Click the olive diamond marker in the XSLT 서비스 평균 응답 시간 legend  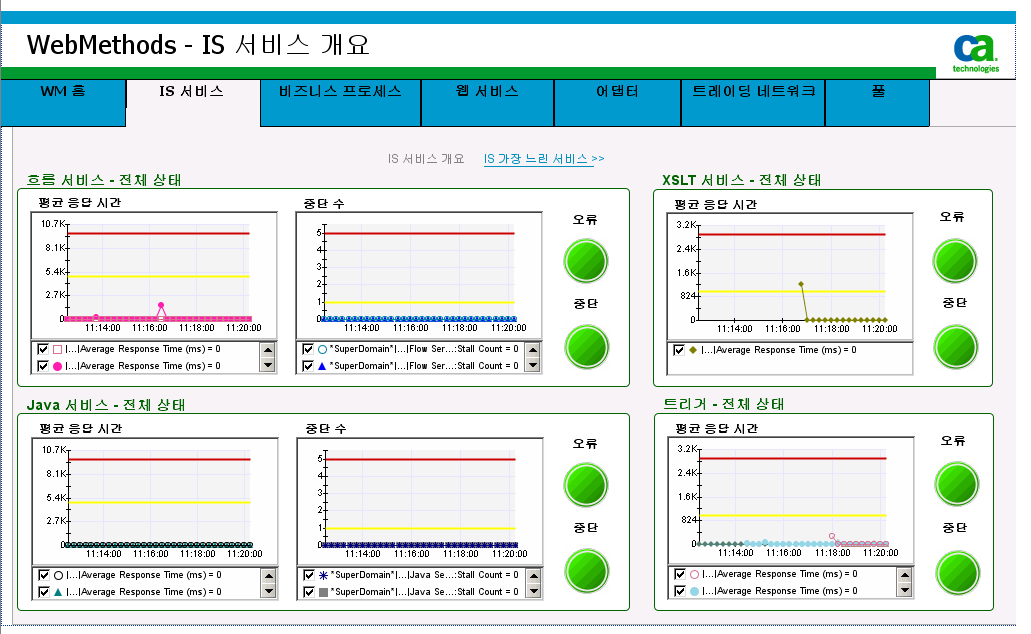[693, 350]
